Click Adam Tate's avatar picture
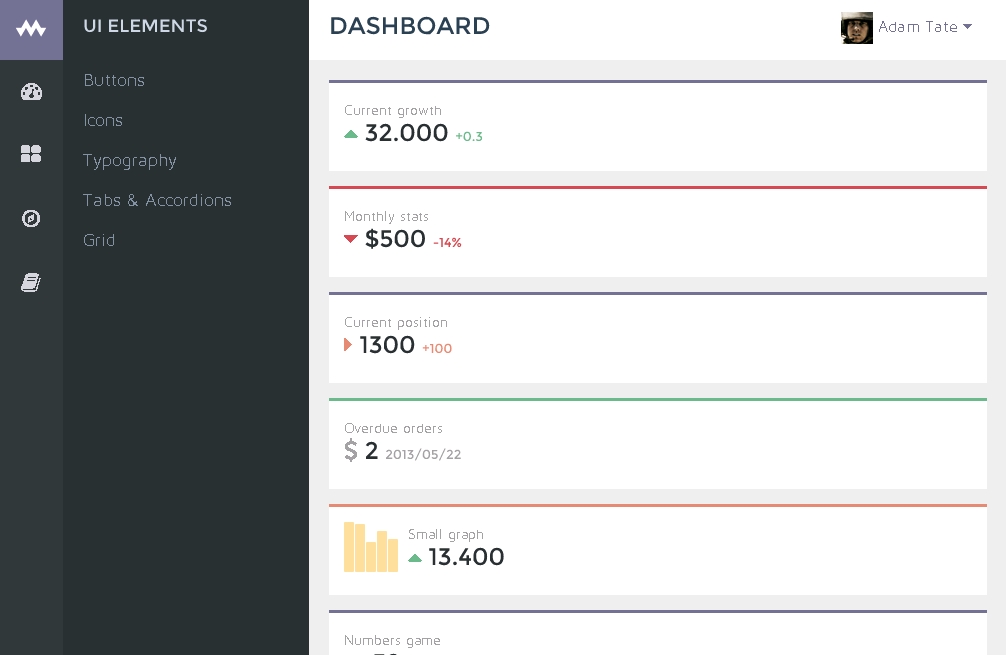This screenshot has width=1006, height=655. [857, 27]
